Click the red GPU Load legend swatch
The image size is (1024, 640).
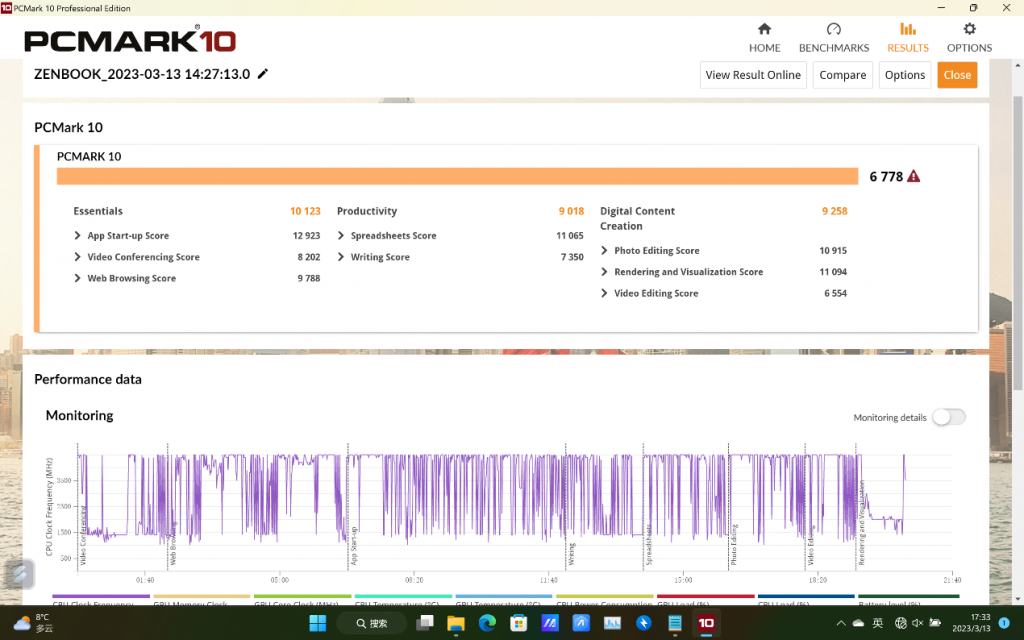click(706, 596)
